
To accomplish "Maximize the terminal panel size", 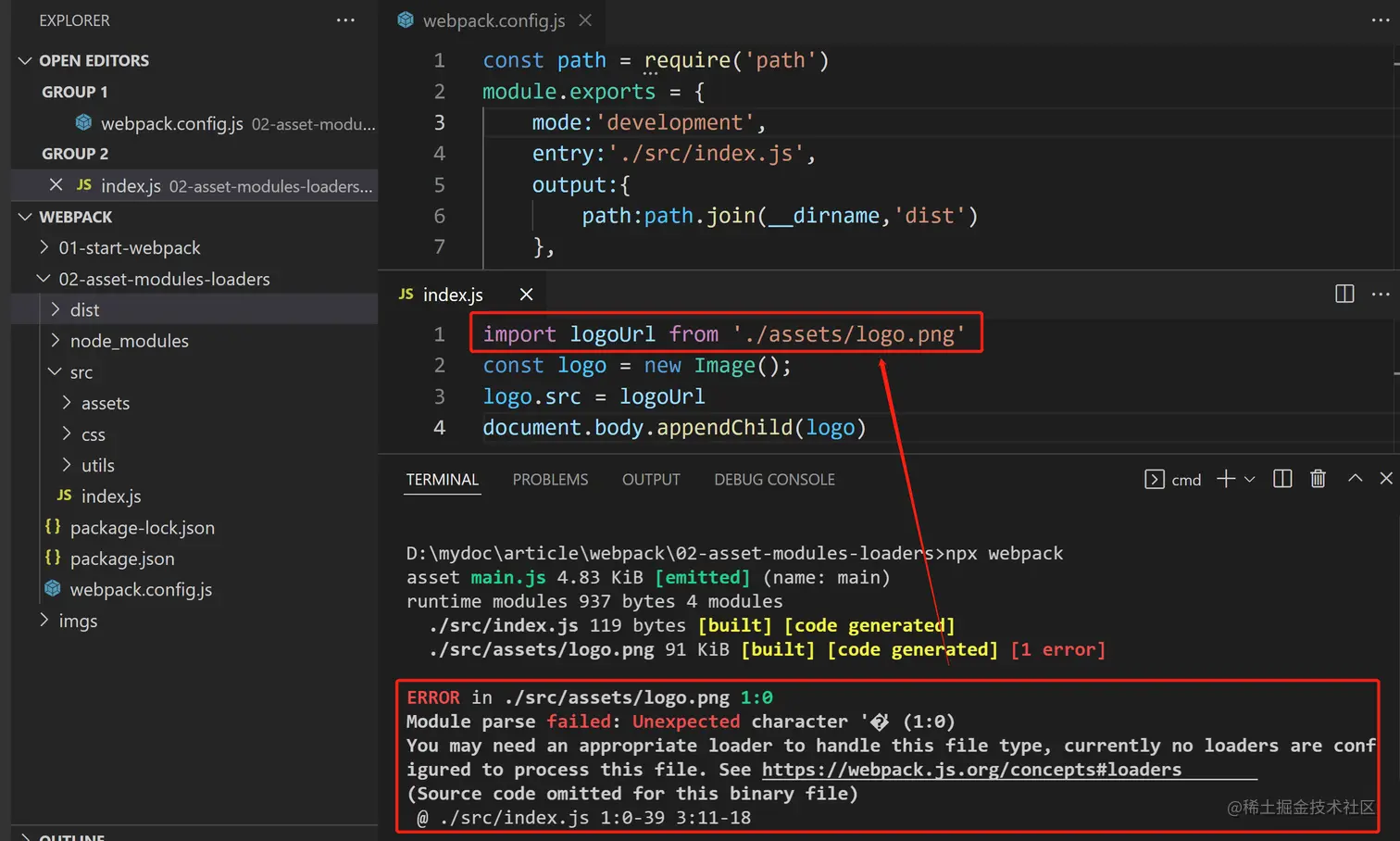I will [1355, 478].
